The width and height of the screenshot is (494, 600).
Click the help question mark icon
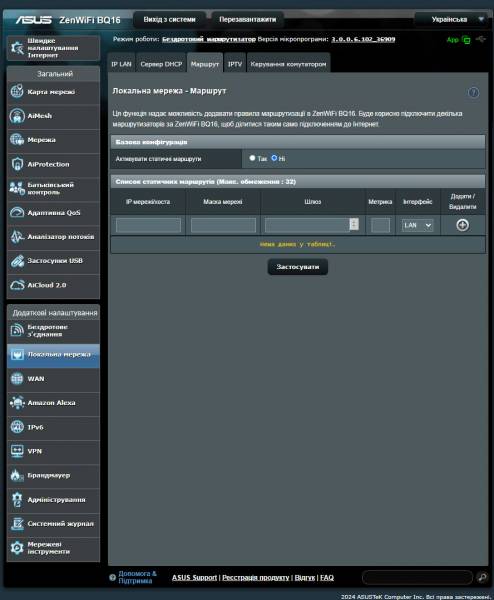pos(473,93)
